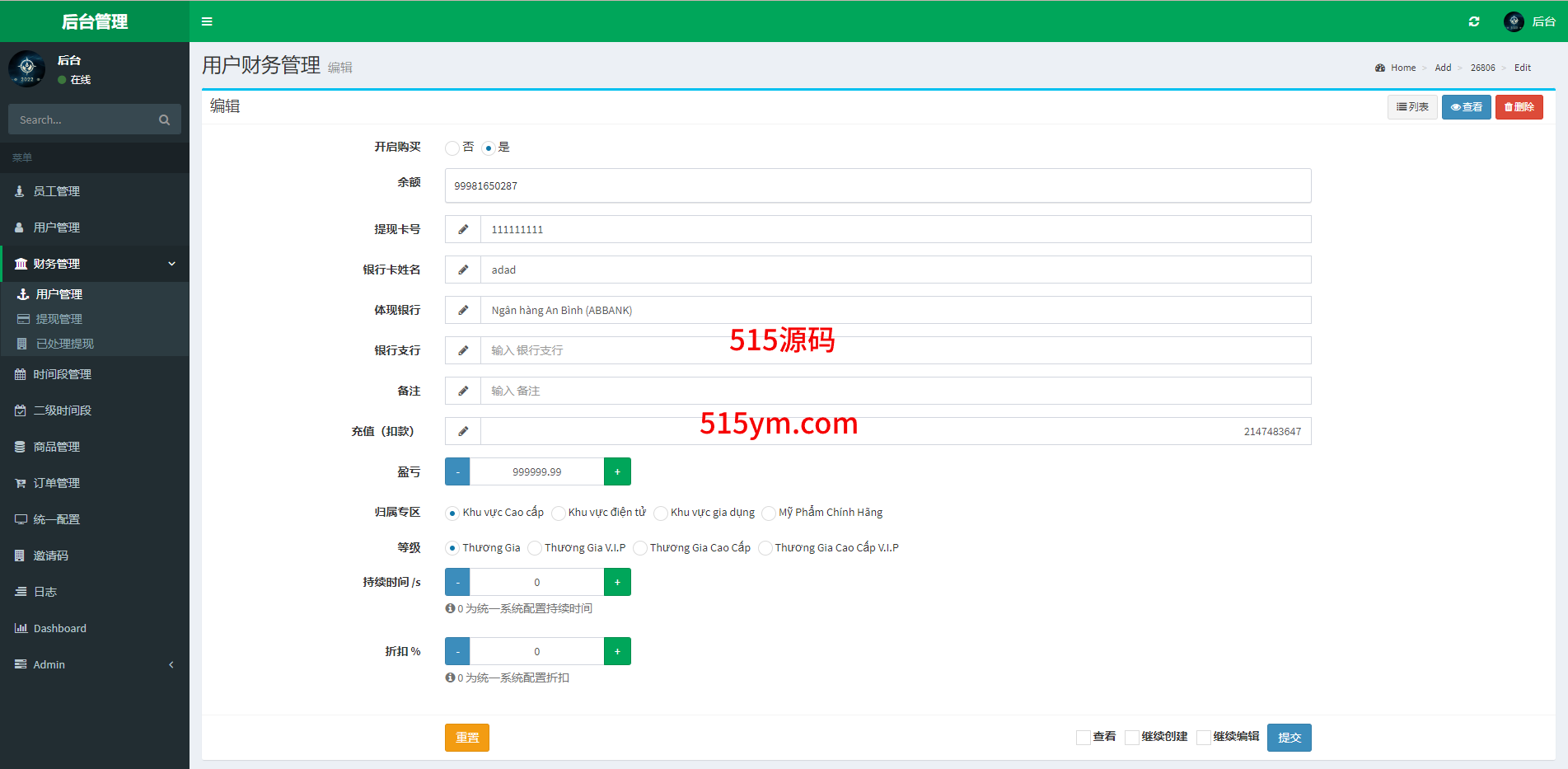Select 否 for 开启购买 option
This screenshot has width=1568, height=769.
point(452,148)
